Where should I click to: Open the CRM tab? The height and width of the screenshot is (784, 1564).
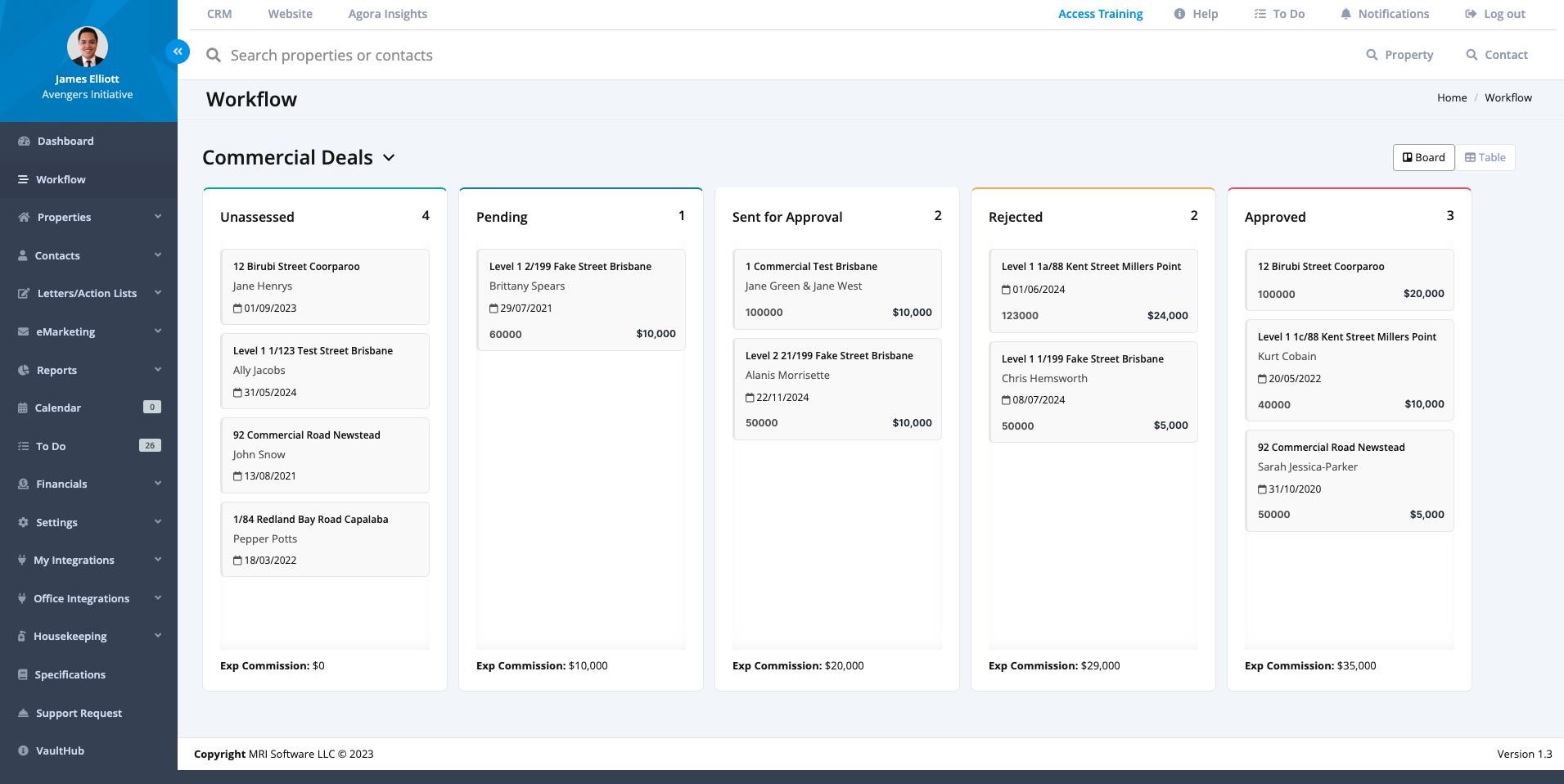coord(219,14)
